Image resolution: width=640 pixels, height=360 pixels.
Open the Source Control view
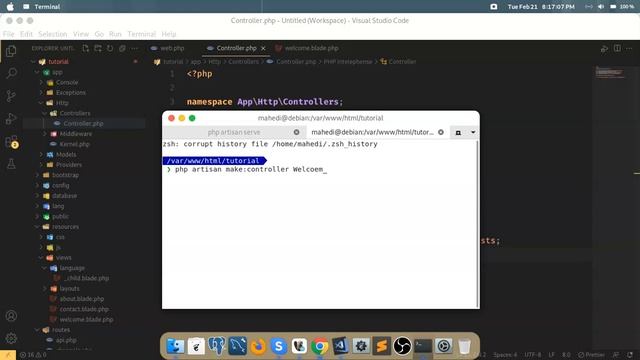(x=11, y=96)
